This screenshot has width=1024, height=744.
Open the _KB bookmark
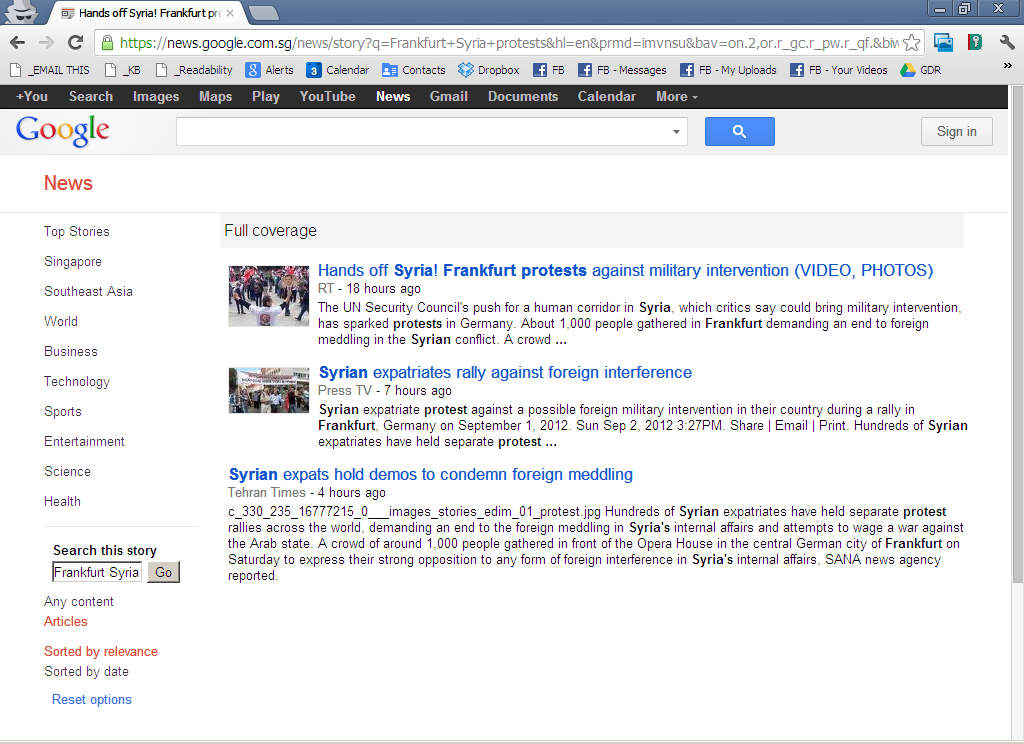click(122, 70)
